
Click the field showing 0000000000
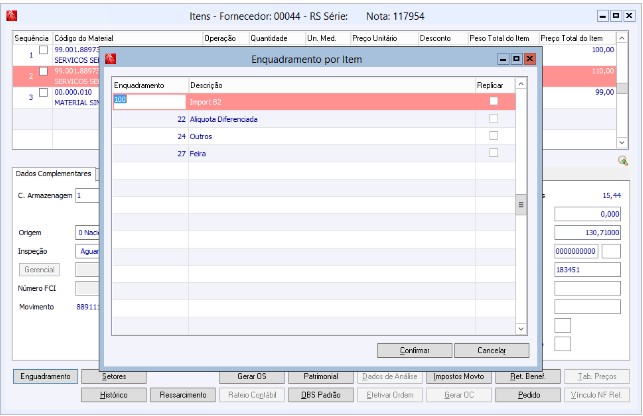pos(576,251)
